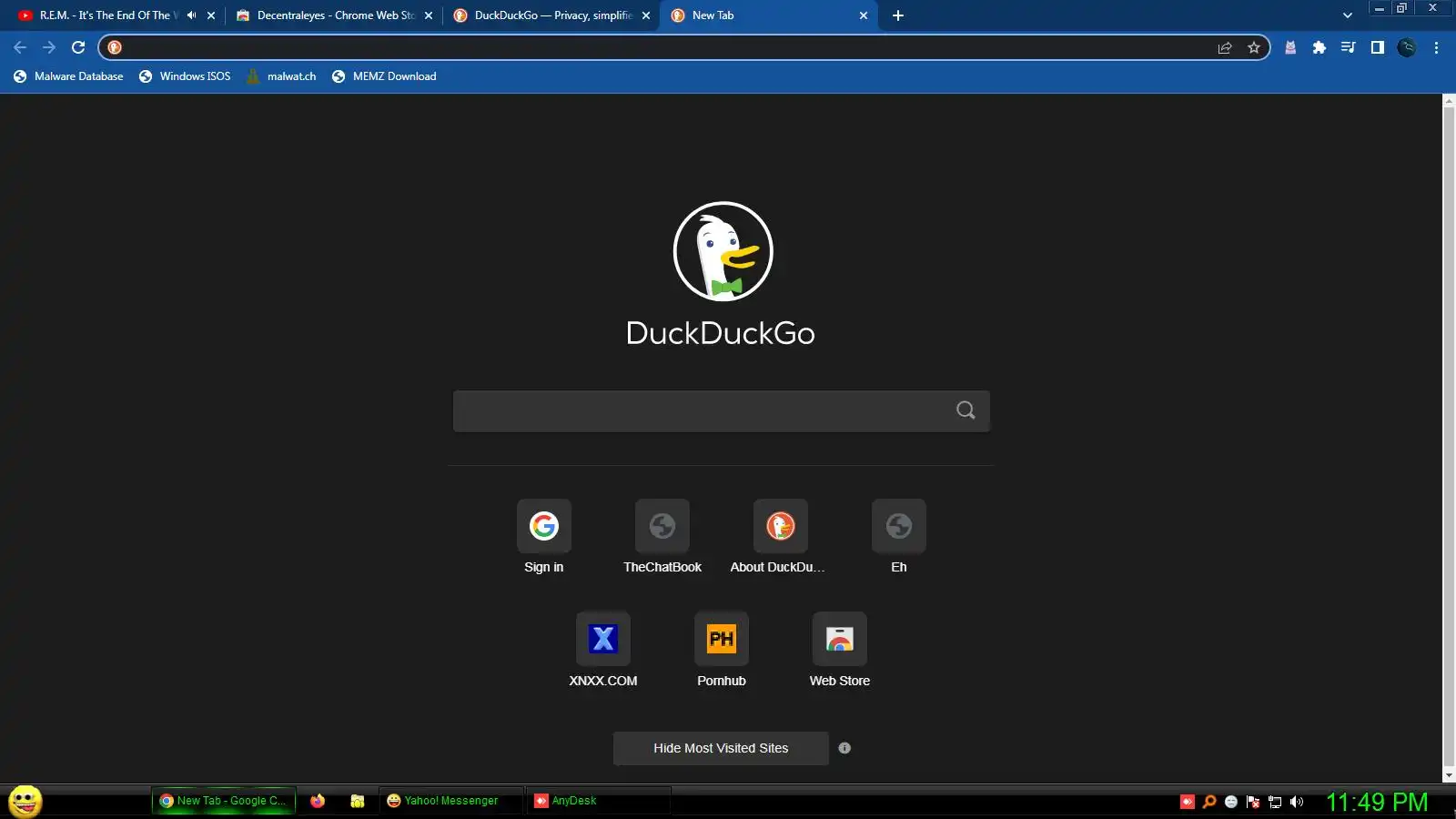Click the magnifier icon in DuckDuckGo search box

click(966, 410)
